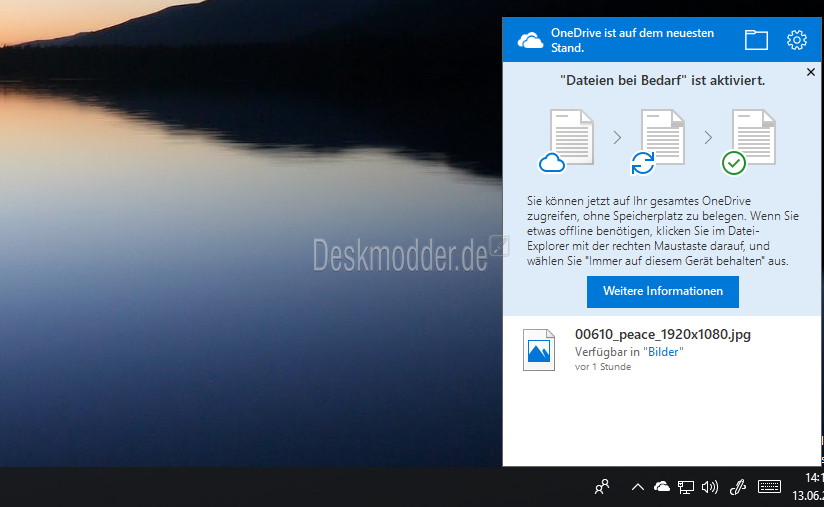Click the syncing document illustration
This screenshot has width=824, height=507.
click(x=658, y=141)
